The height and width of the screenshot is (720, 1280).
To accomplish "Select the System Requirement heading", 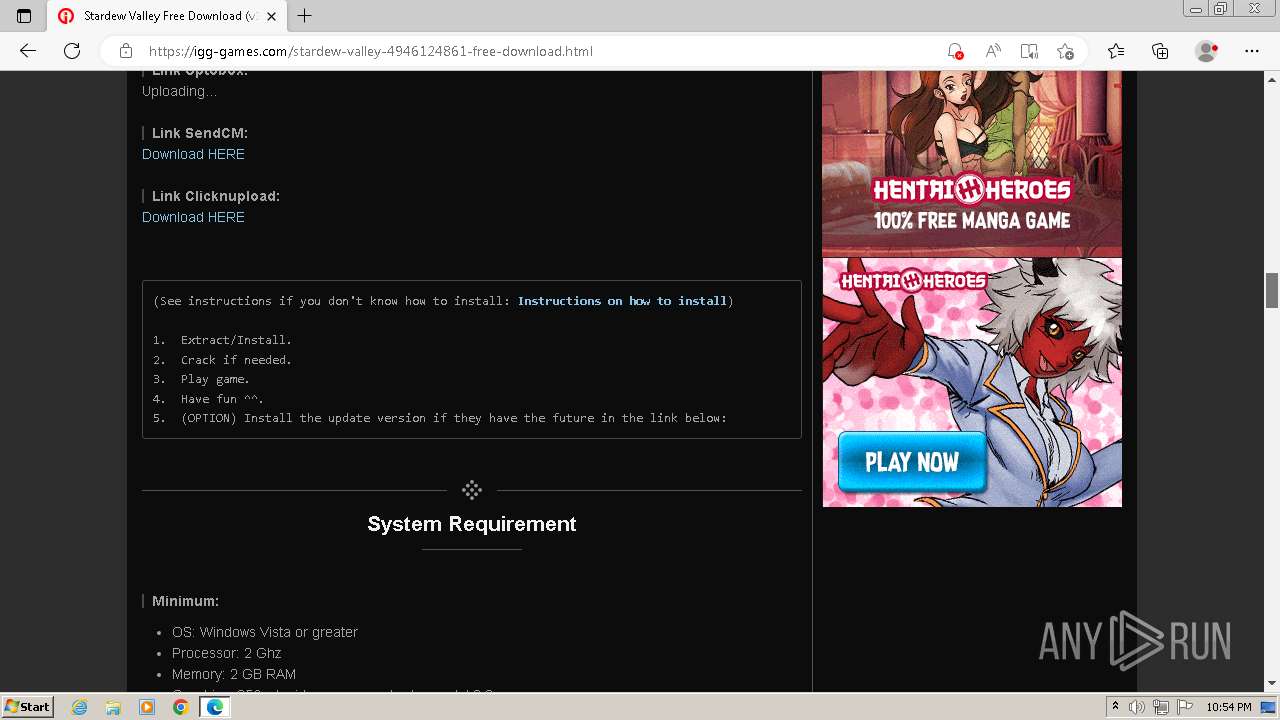I will [x=472, y=524].
